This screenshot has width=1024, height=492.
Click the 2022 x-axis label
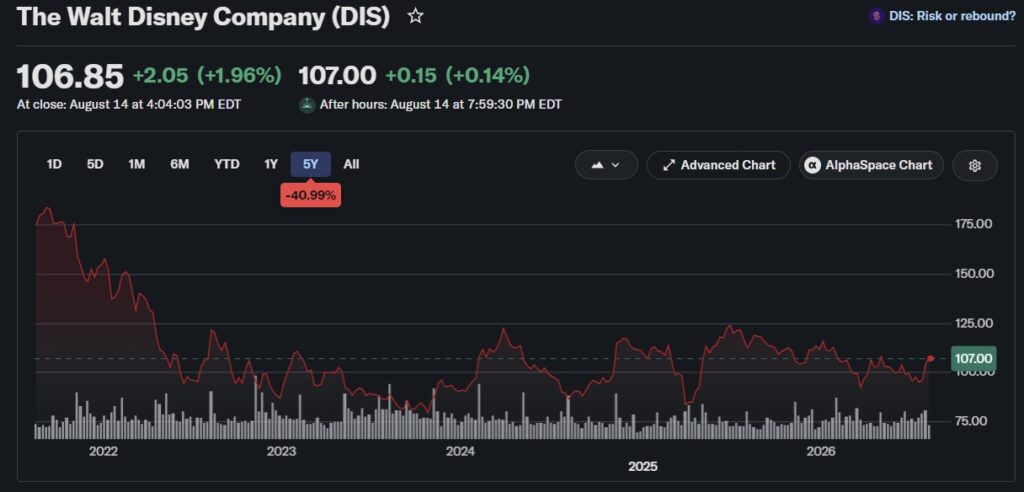pos(103,451)
